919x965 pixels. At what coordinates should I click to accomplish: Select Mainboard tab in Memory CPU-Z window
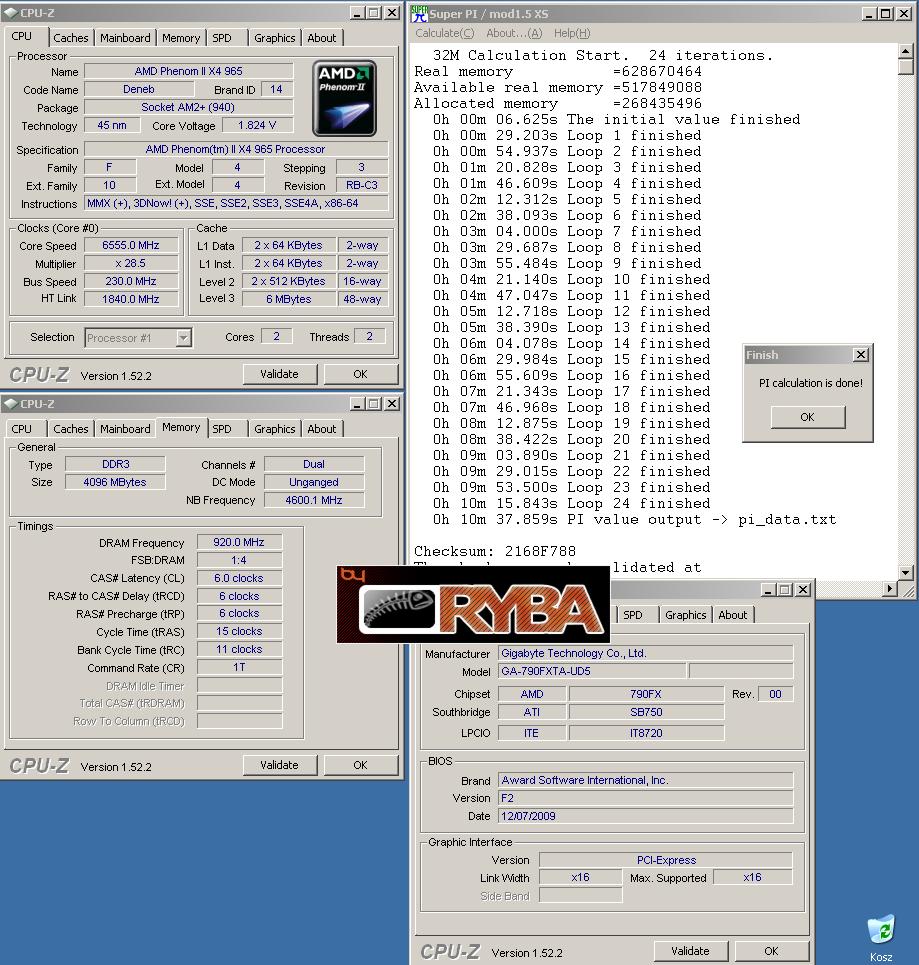[x=125, y=429]
